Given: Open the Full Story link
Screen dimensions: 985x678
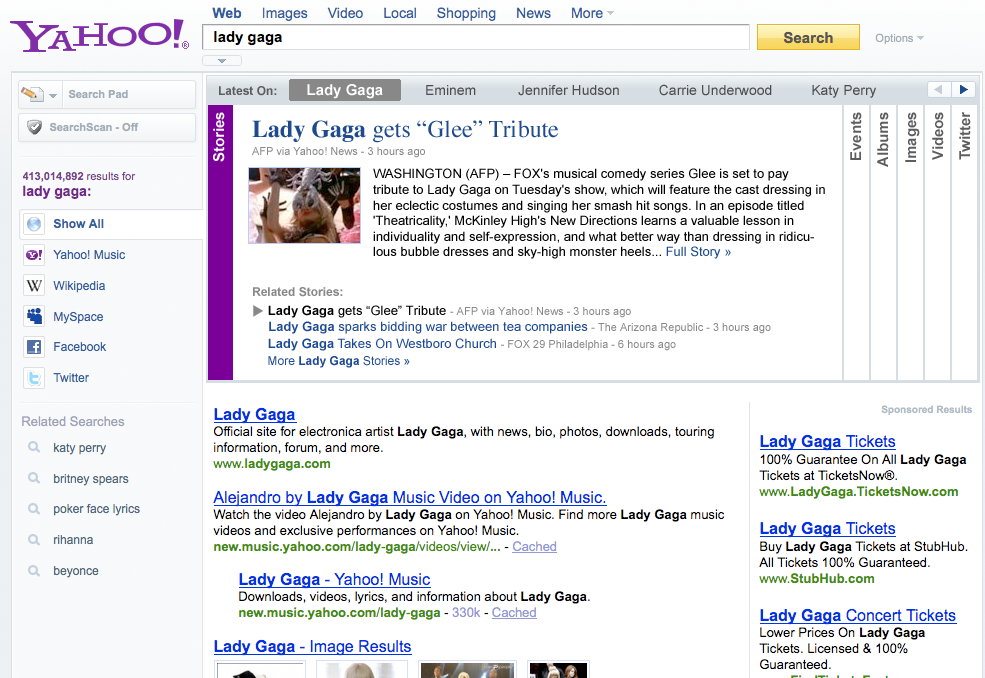Looking at the screenshot, I should coord(698,252).
